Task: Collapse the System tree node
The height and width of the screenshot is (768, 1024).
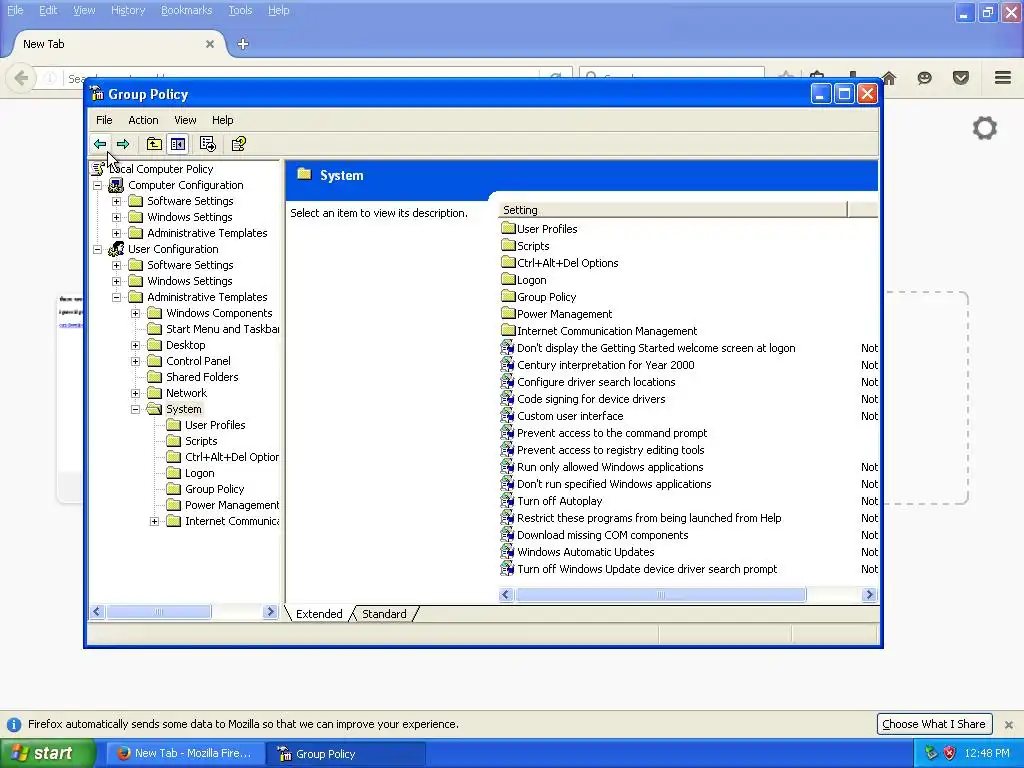Action: pos(135,409)
